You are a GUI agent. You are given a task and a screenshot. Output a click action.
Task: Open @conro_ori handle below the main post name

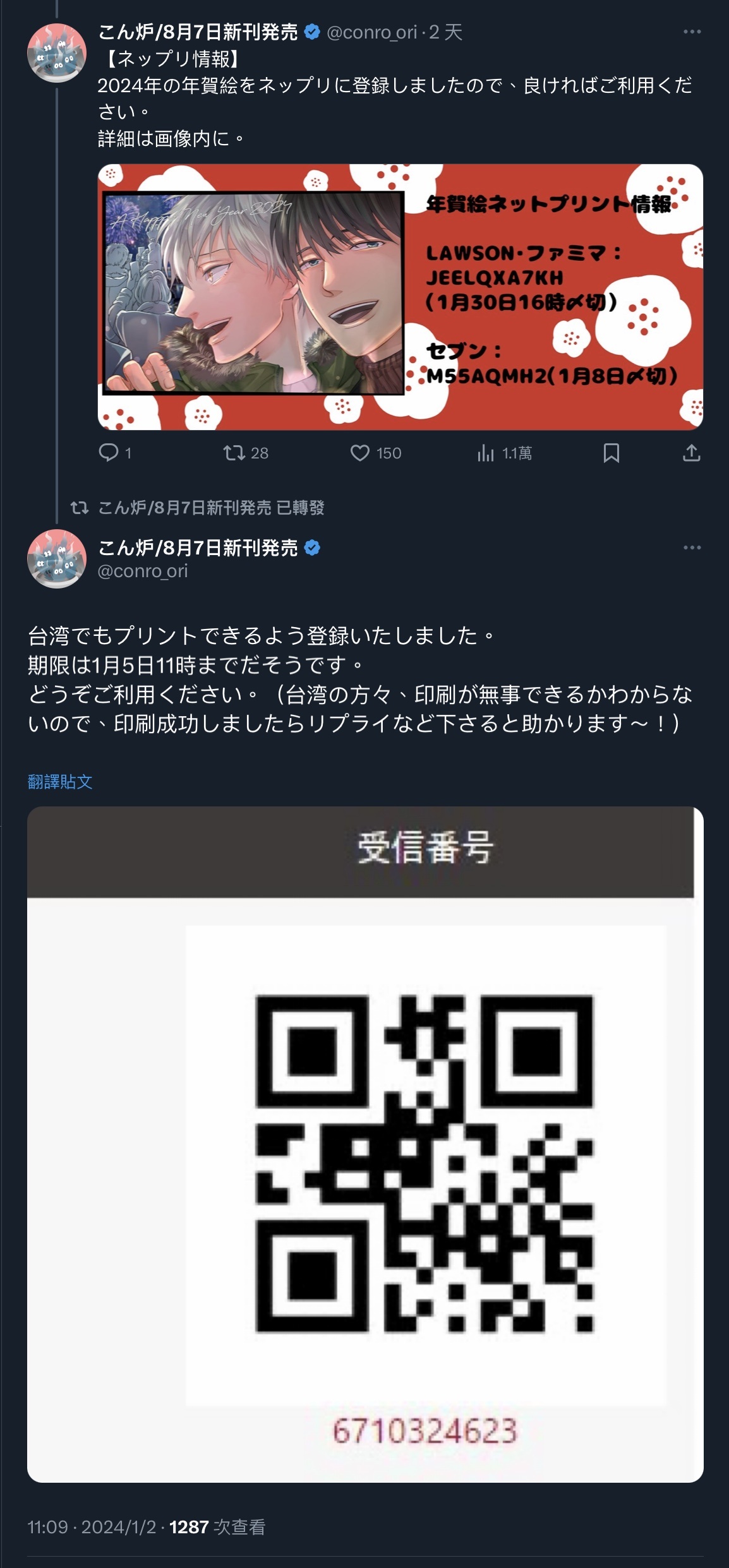point(143,571)
